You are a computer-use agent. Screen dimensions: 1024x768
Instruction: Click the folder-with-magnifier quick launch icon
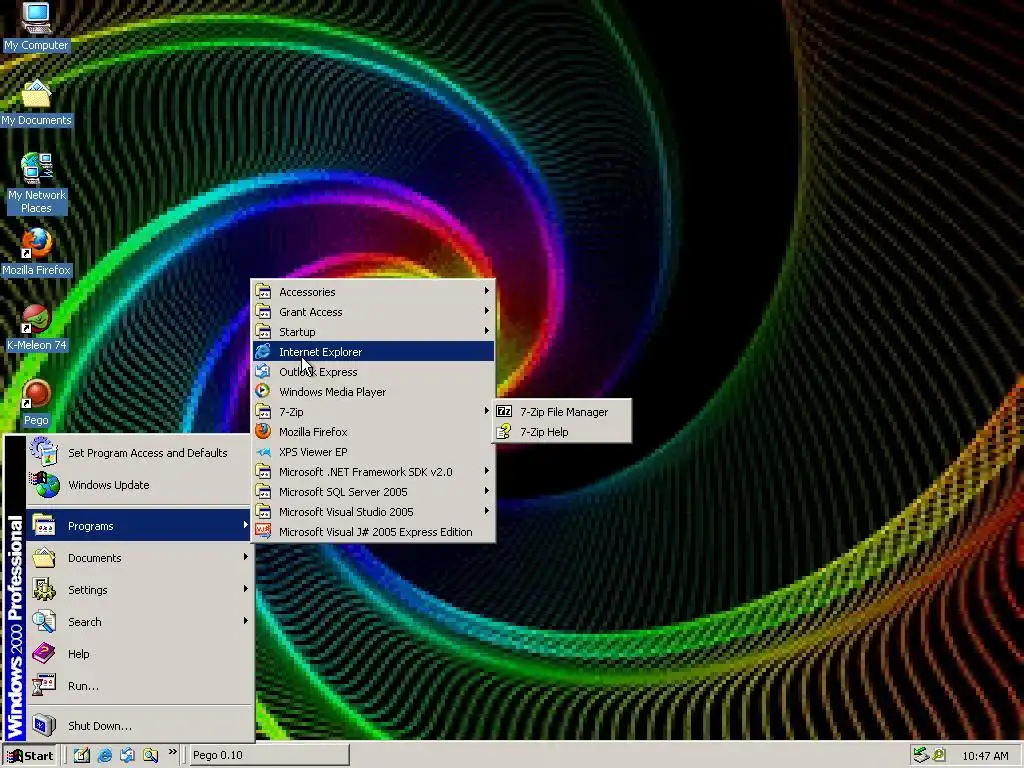point(150,755)
